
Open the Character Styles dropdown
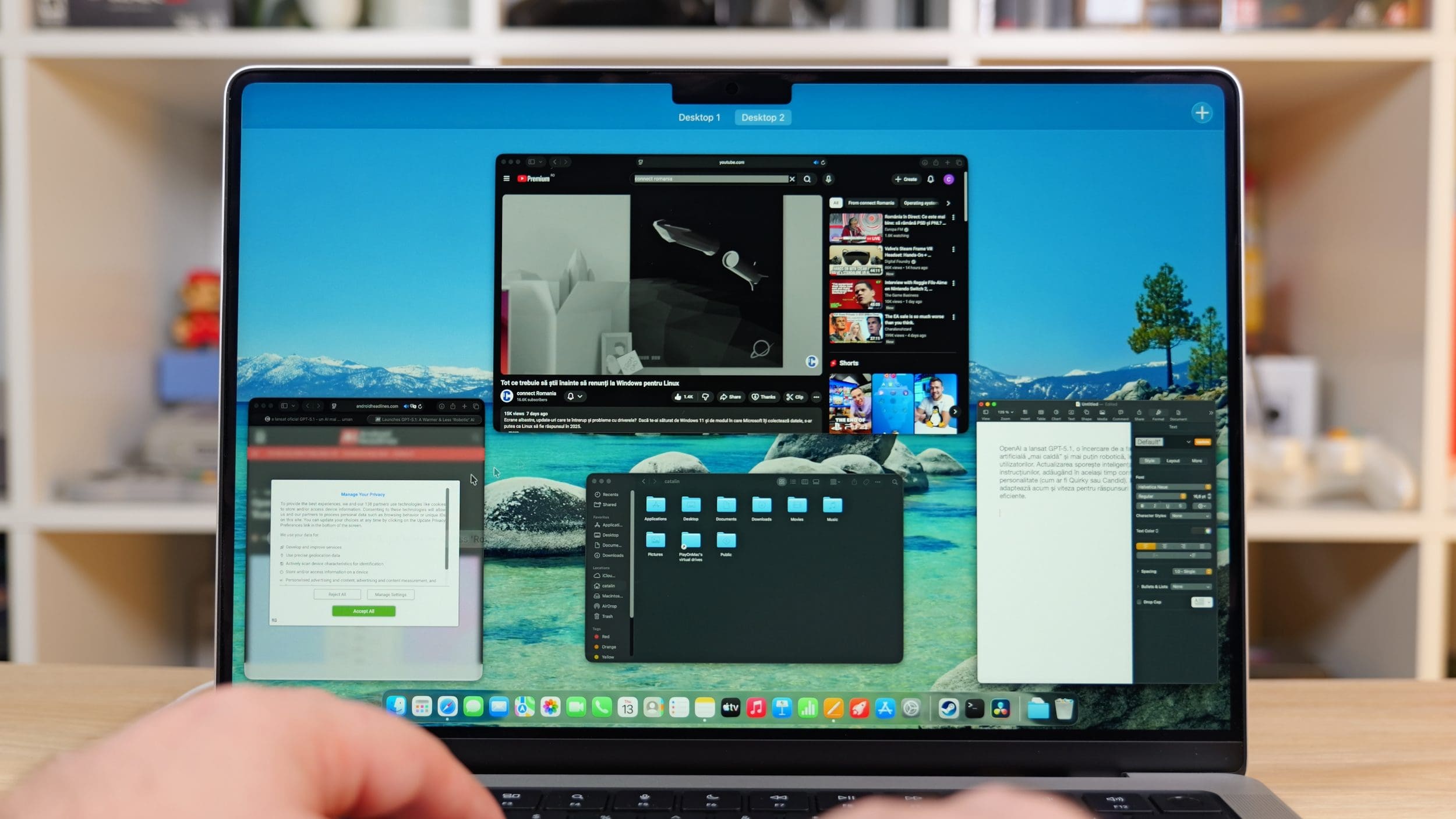[x=1191, y=516]
